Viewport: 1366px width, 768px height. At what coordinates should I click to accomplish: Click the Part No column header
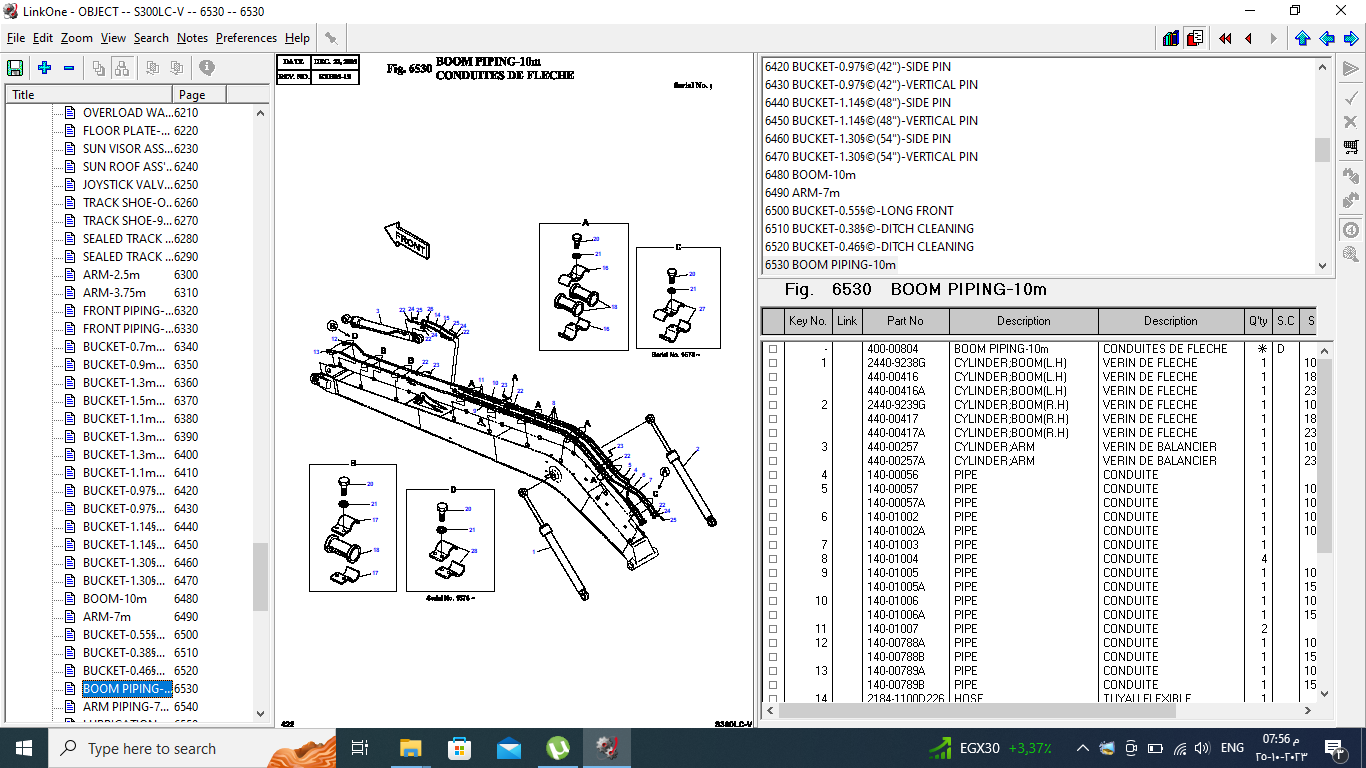click(x=905, y=321)
